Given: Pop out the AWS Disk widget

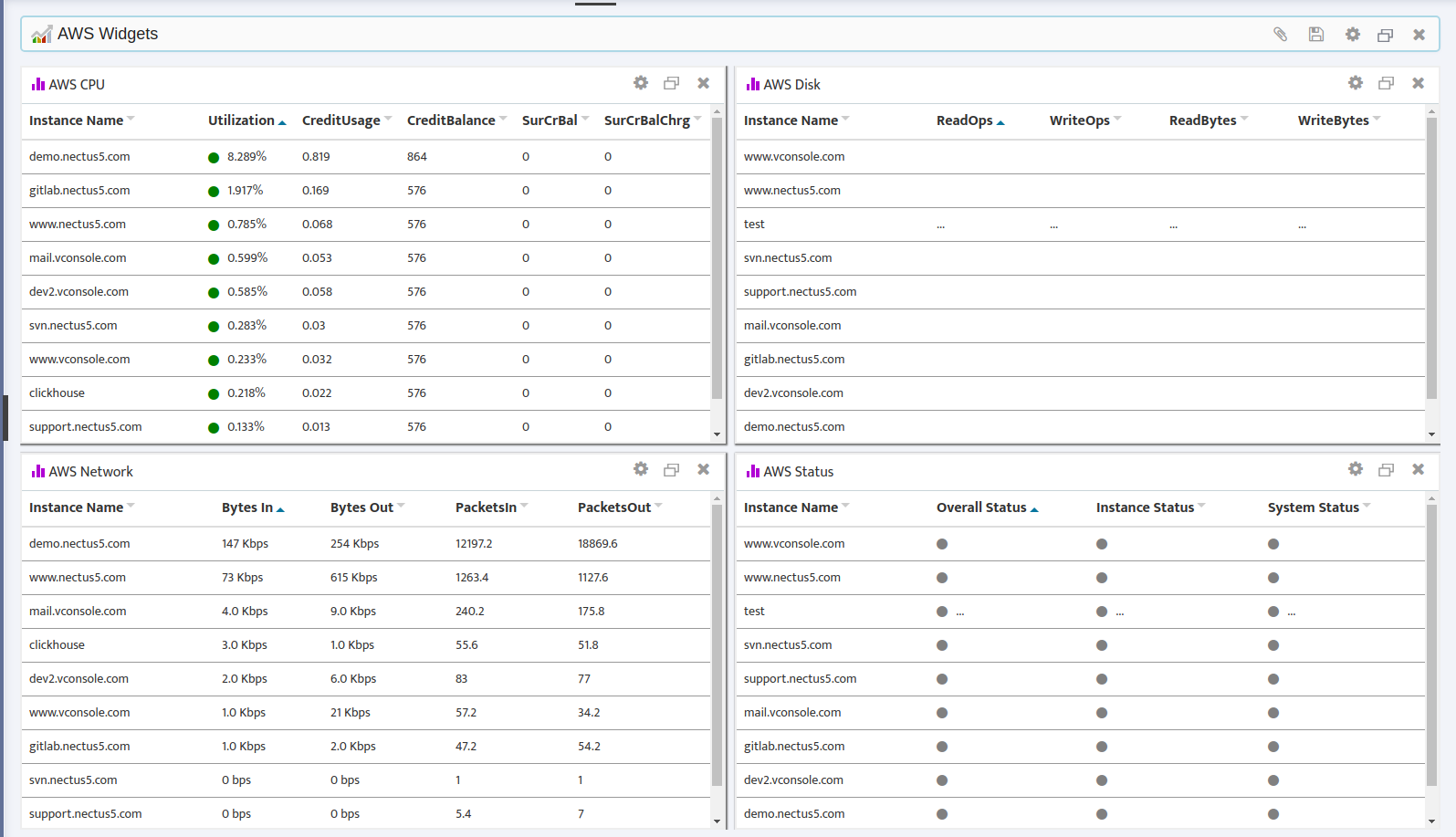Looking at the screenshot, I should tap(1387, 83).
